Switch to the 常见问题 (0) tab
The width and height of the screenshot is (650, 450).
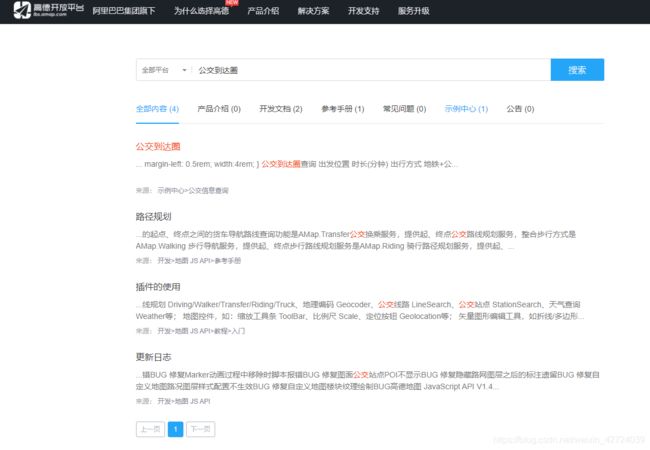[x=404, y=109]
